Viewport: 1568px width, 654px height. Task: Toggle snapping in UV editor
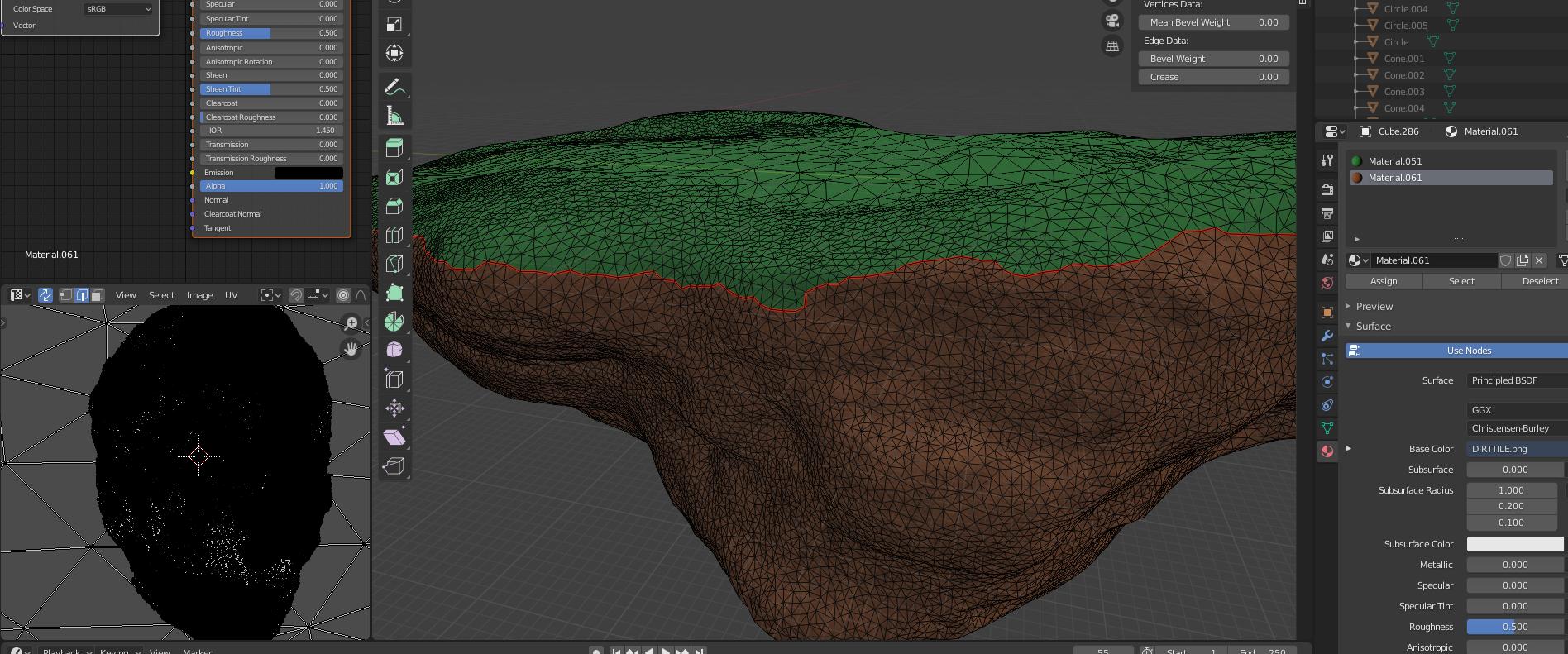point(296,295)
